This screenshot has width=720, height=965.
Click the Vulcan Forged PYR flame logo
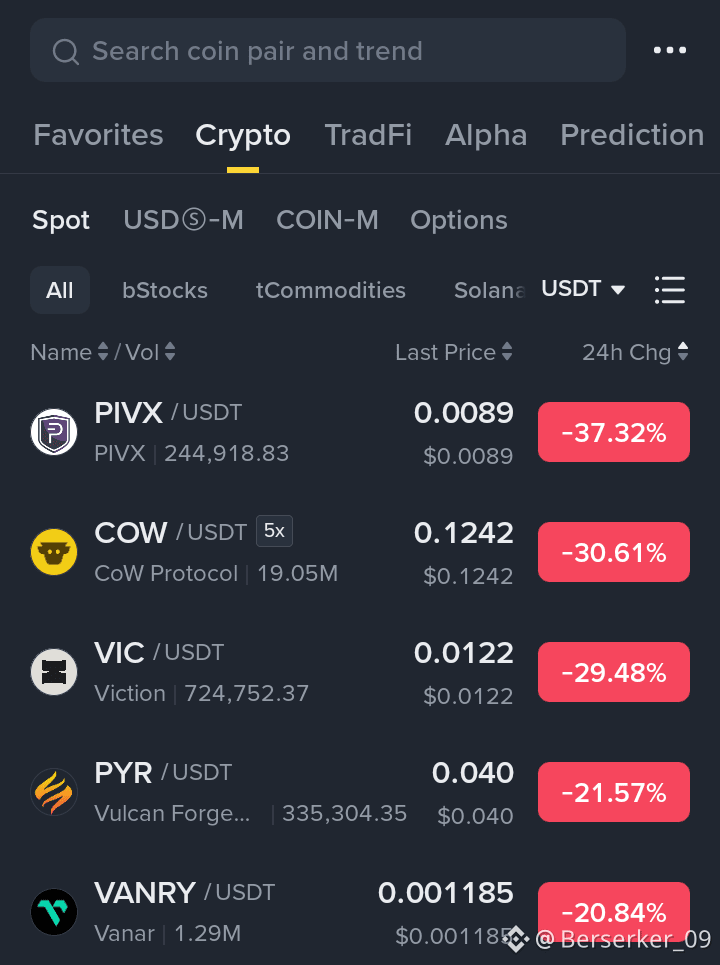point(54,792)
